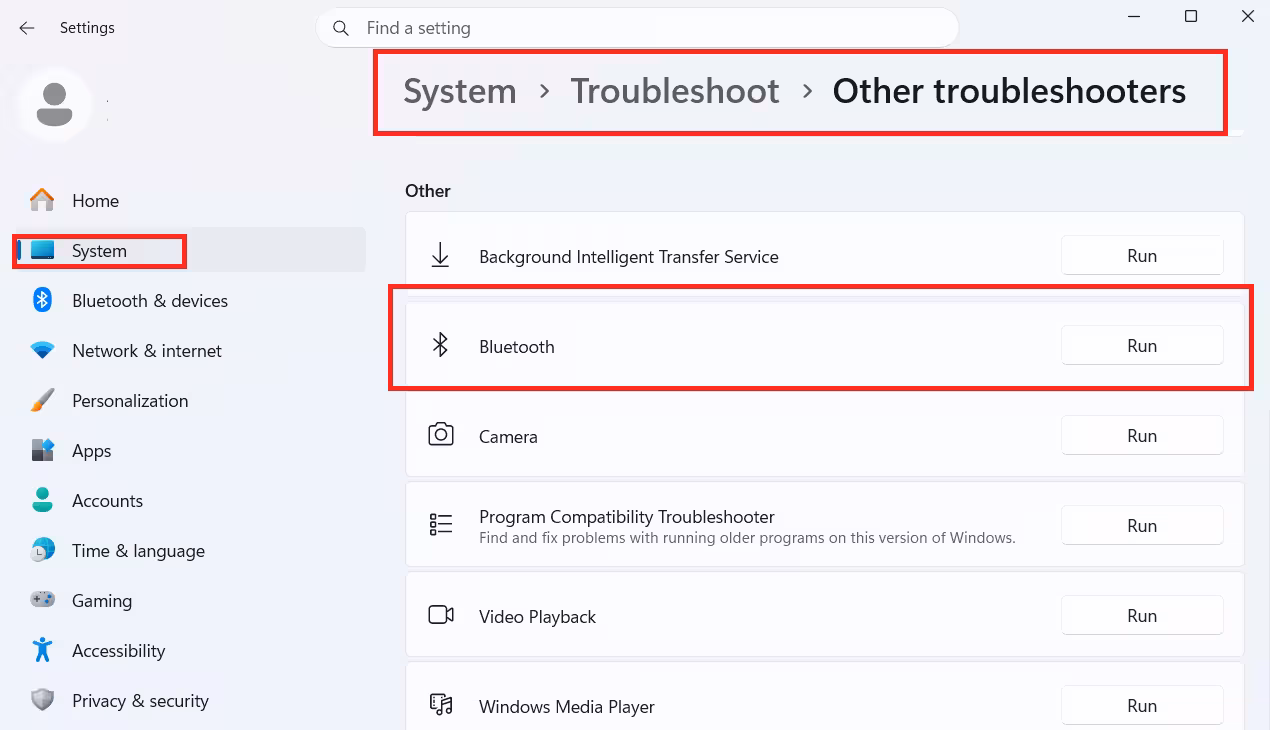Run the Bluetooth troubleshooter

1142,346
